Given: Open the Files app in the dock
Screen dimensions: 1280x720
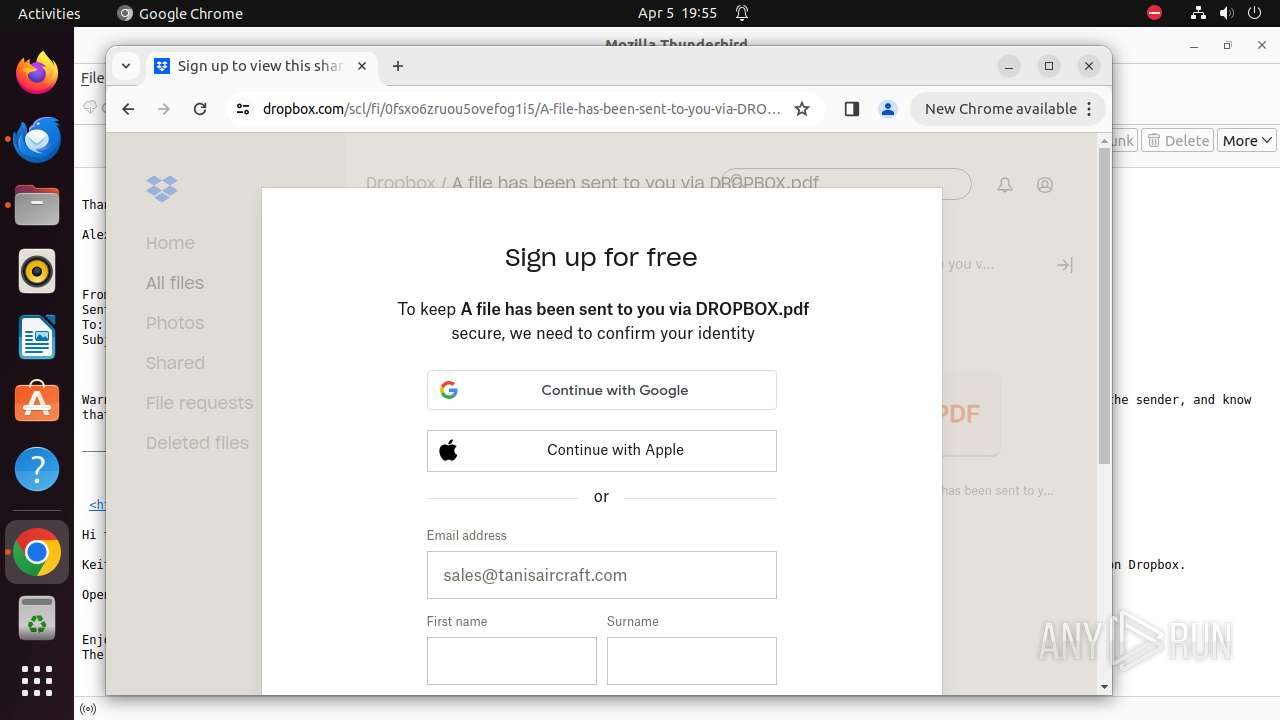Looking at the screenshot, I should pos(37,206).
